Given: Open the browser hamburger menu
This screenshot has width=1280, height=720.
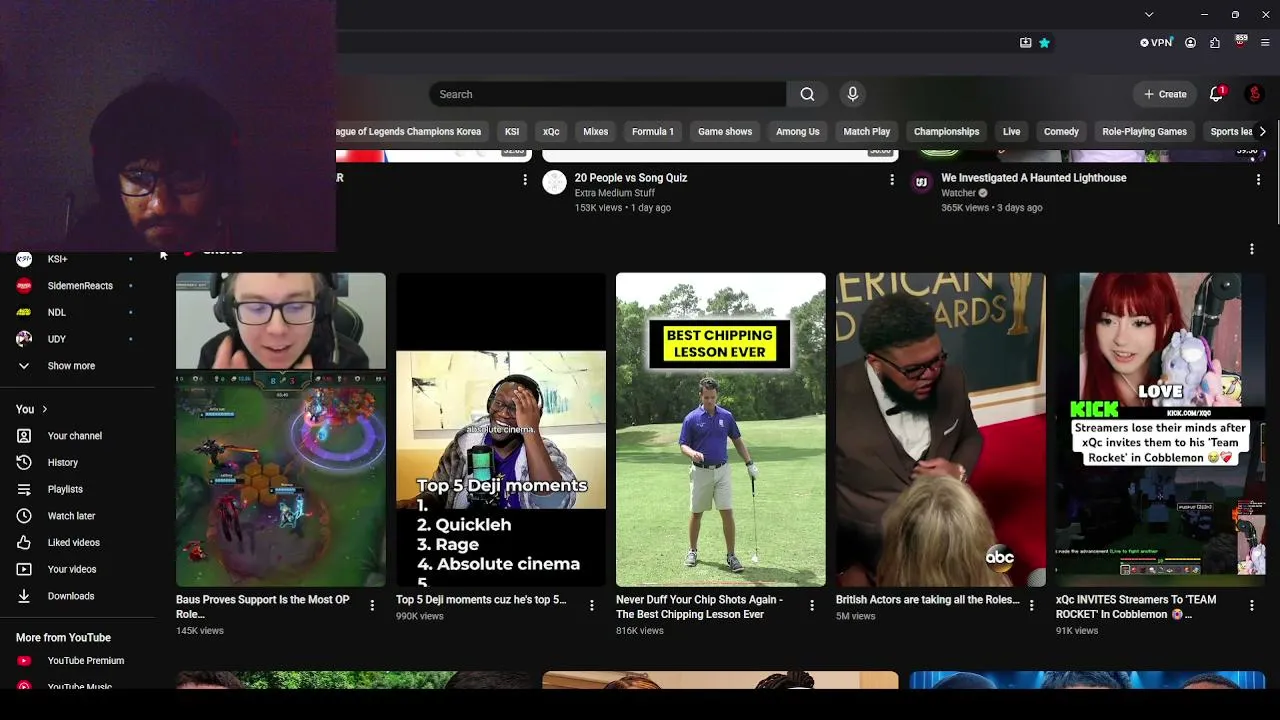Looking at the screenshot, I should tap(1265, 43).
